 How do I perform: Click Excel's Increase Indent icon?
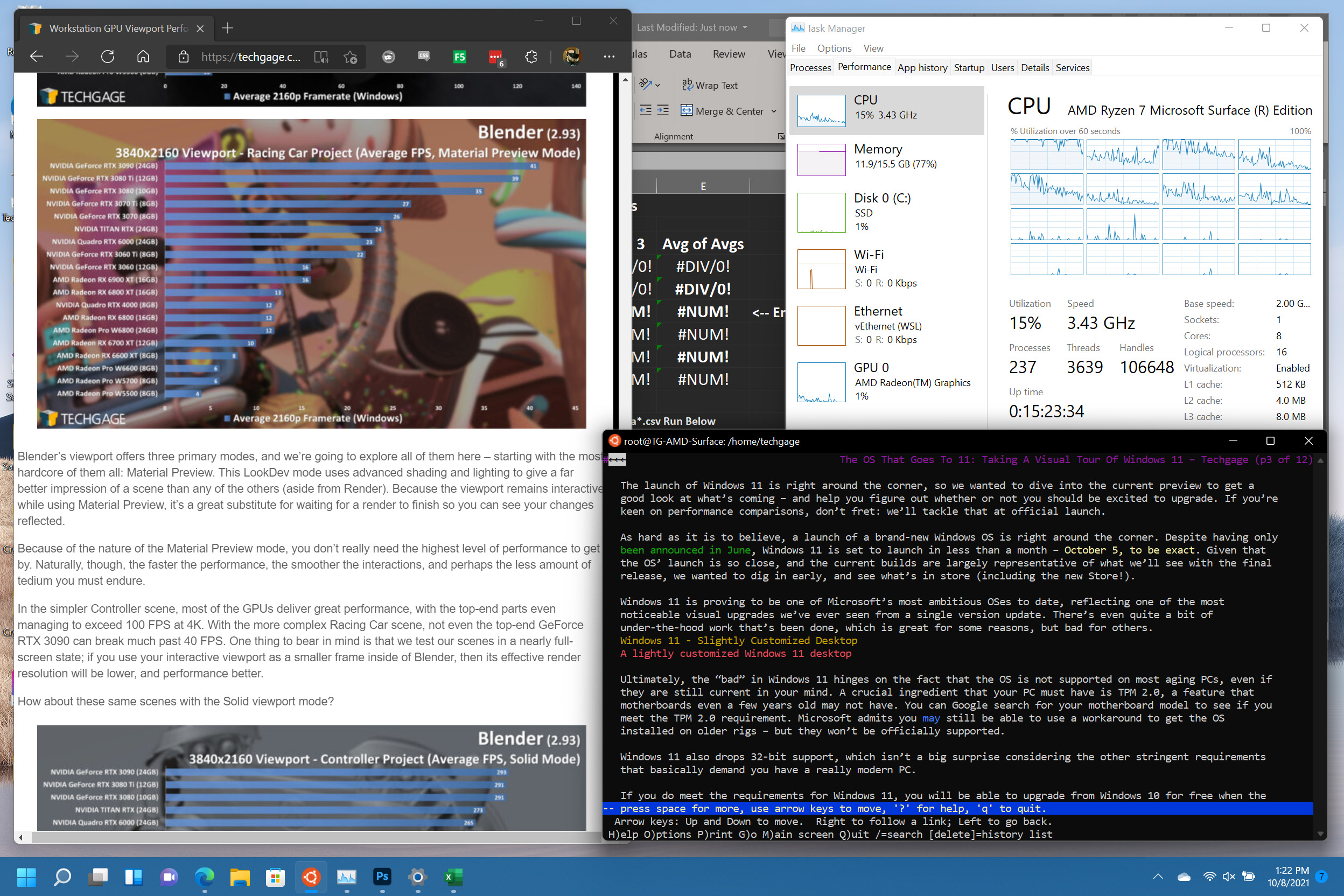tap(663, 111)
